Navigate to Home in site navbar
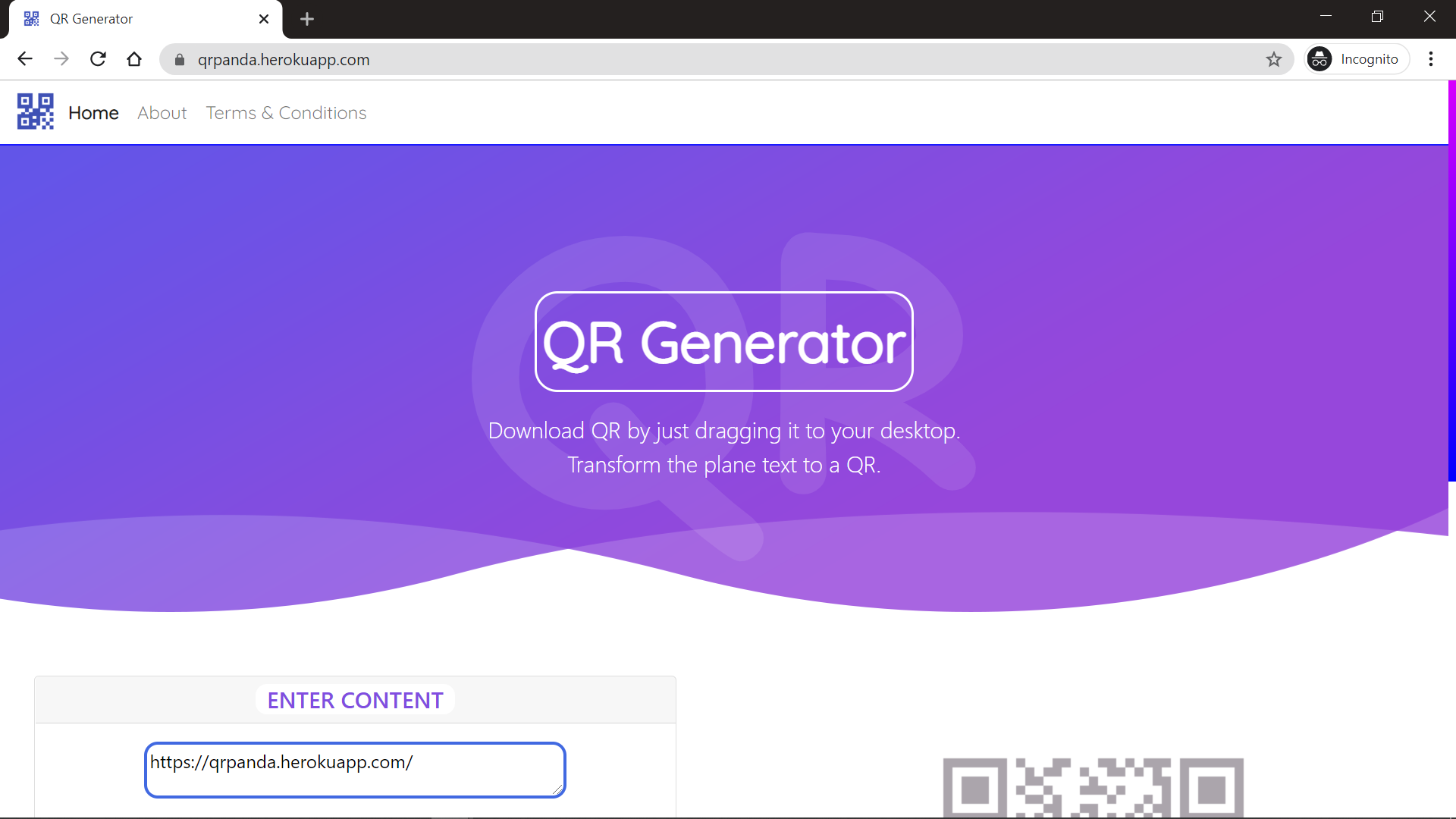This screenshot has width=1456, height=819. [93, 113]
